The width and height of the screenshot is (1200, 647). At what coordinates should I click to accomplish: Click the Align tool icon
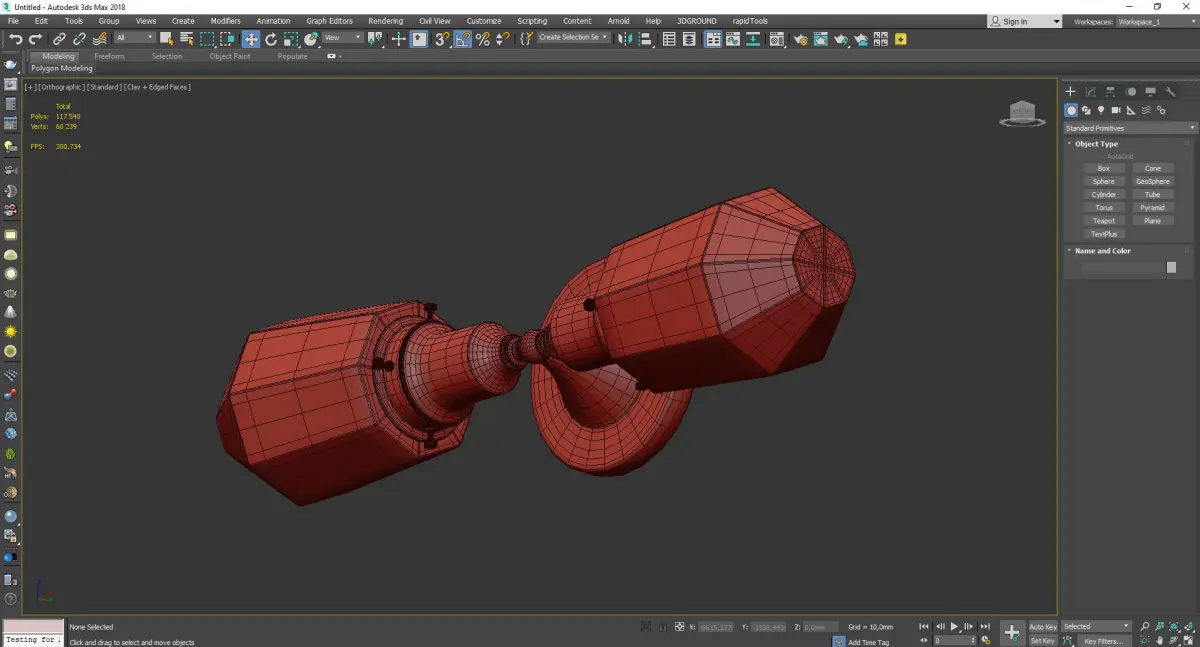point(645,39)
